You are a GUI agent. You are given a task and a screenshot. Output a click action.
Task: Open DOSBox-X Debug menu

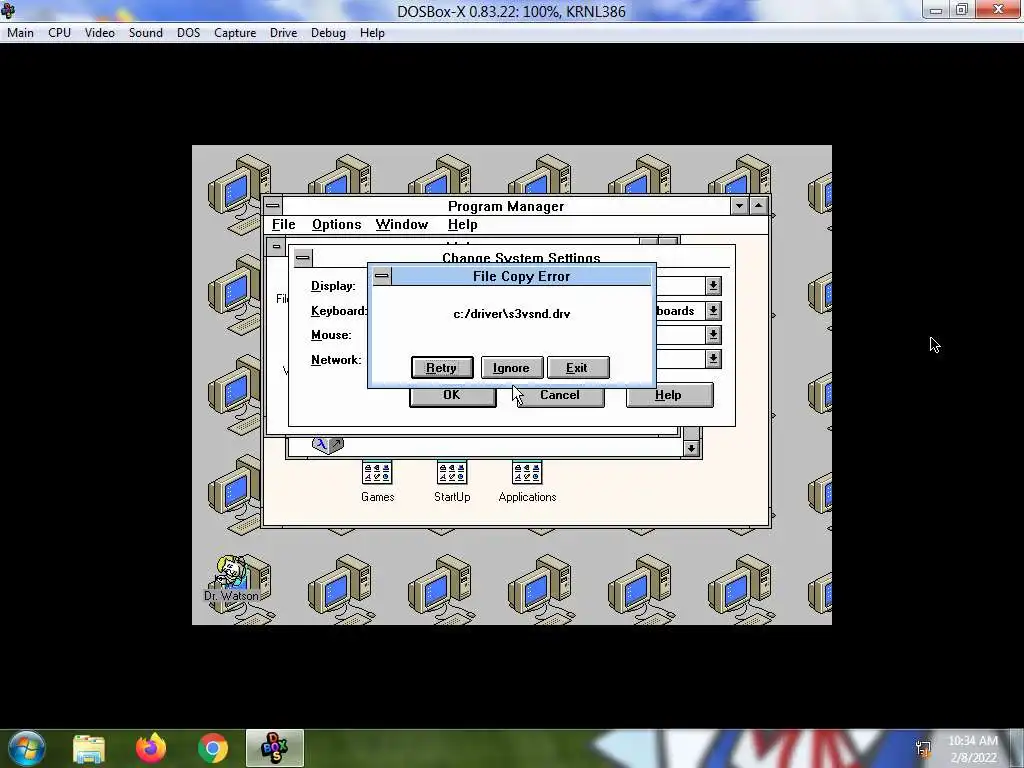click(328, 33)
